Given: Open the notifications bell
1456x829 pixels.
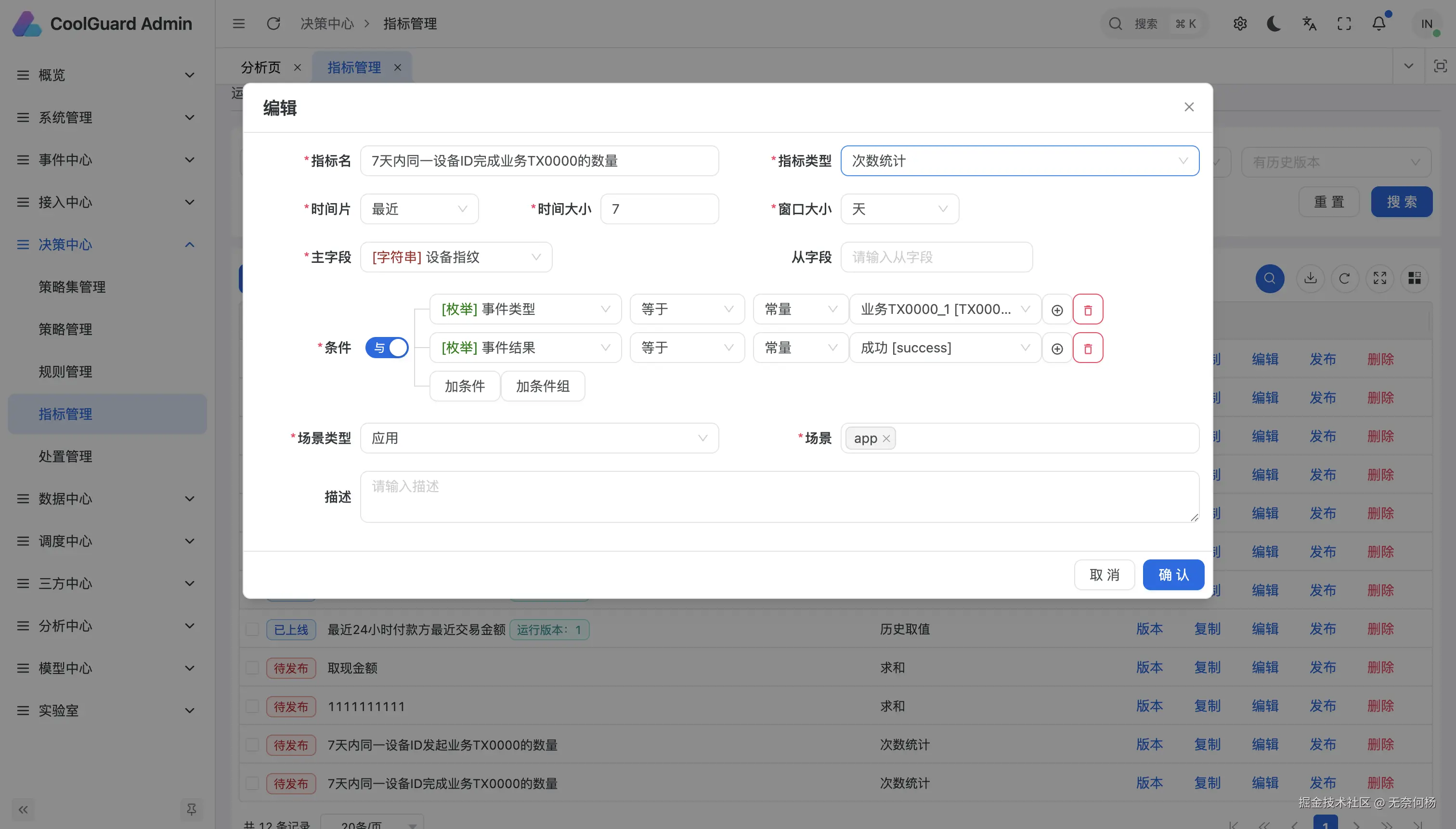Looking at the screenshot, I should [1378, 24].
